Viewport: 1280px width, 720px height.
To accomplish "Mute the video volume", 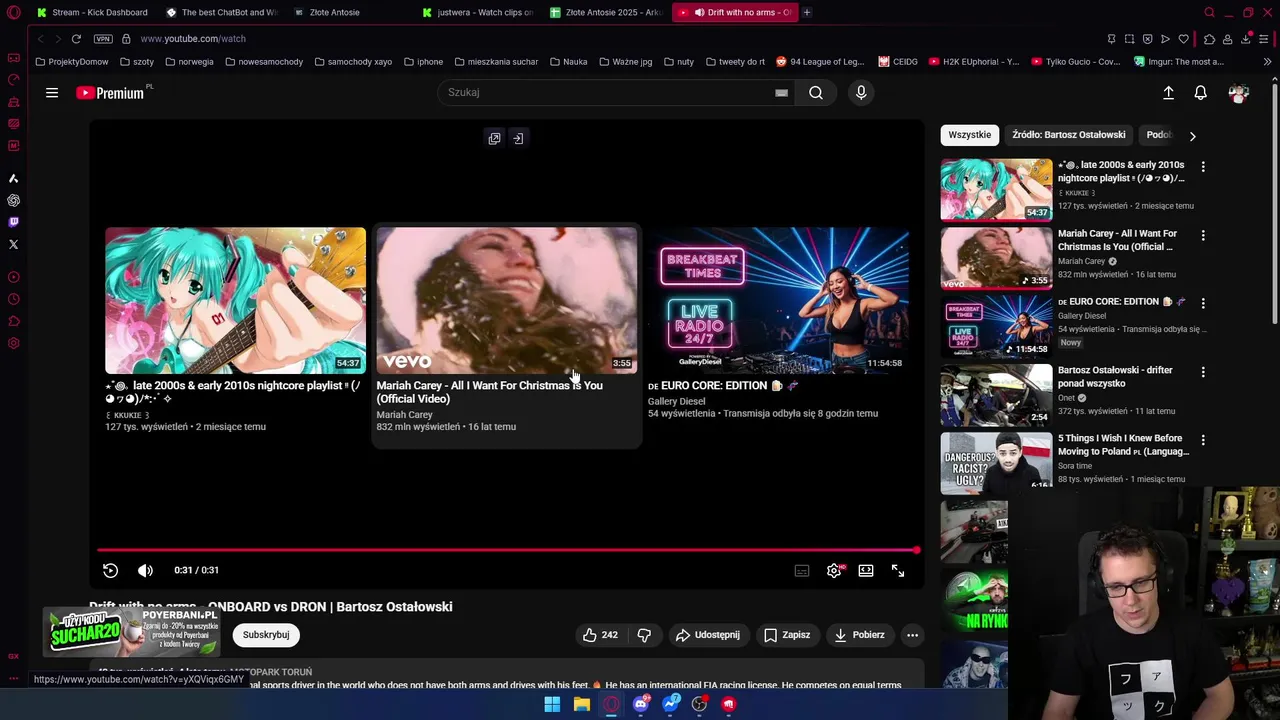I will [x=145, y=570].
